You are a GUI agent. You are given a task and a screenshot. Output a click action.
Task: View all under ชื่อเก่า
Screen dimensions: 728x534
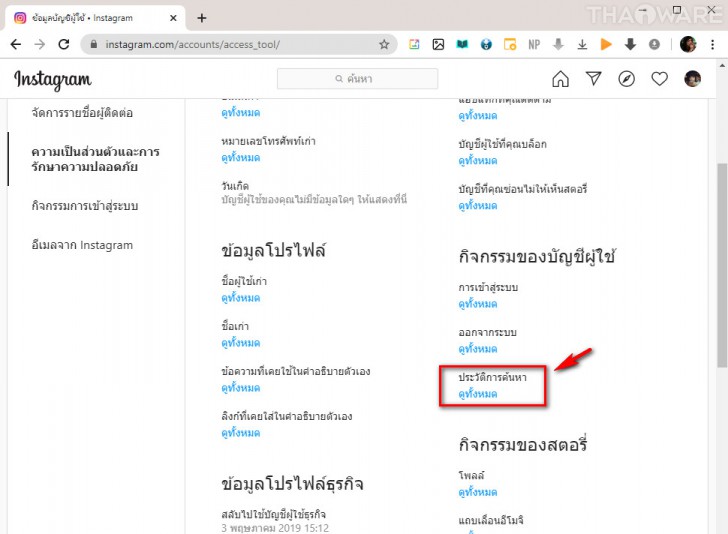240,343
